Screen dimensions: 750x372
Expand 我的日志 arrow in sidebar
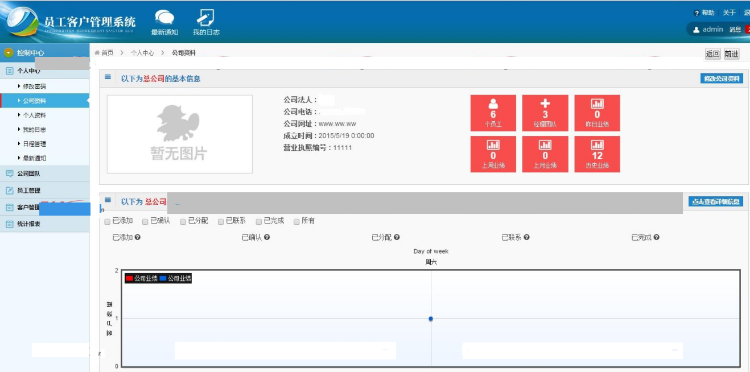pyautogui.click(x=19, y=129)
